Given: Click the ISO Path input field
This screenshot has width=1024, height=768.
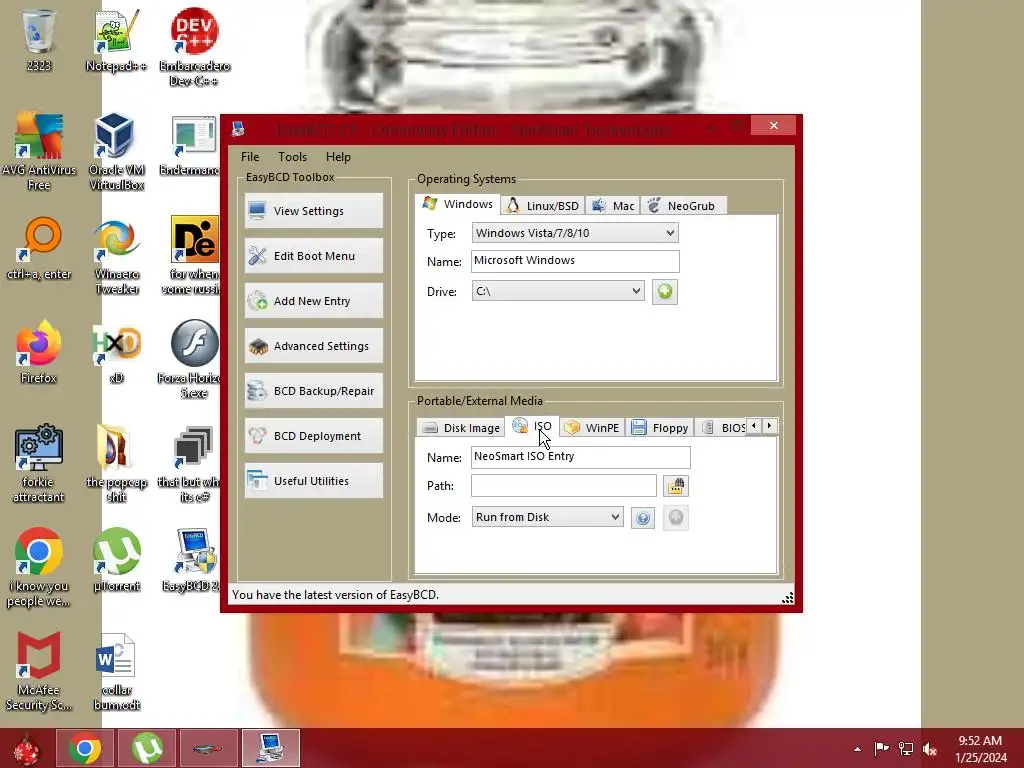Looking at the screenshot, I should pos(564,486).
